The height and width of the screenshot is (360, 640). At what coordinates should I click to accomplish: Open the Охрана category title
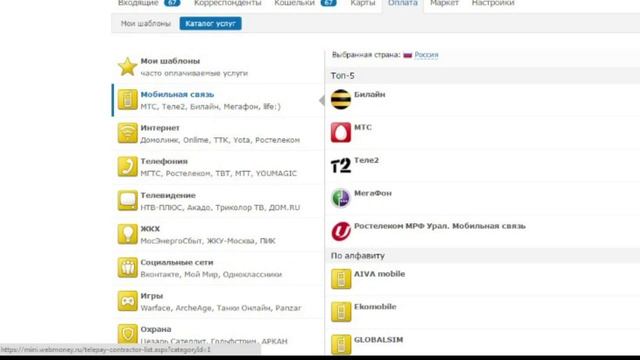pyautogui.click(x=156, y=329)
